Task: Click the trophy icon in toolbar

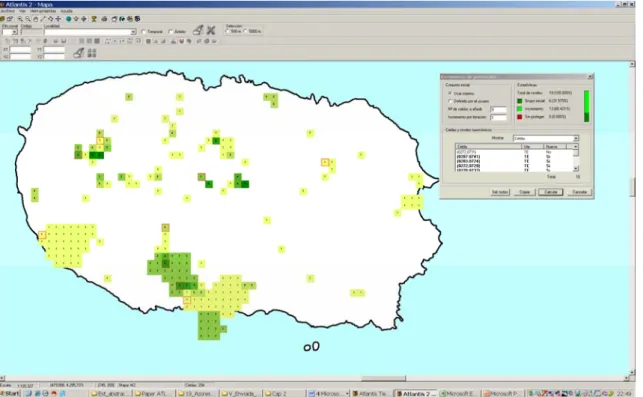Action: click(94, 19)
